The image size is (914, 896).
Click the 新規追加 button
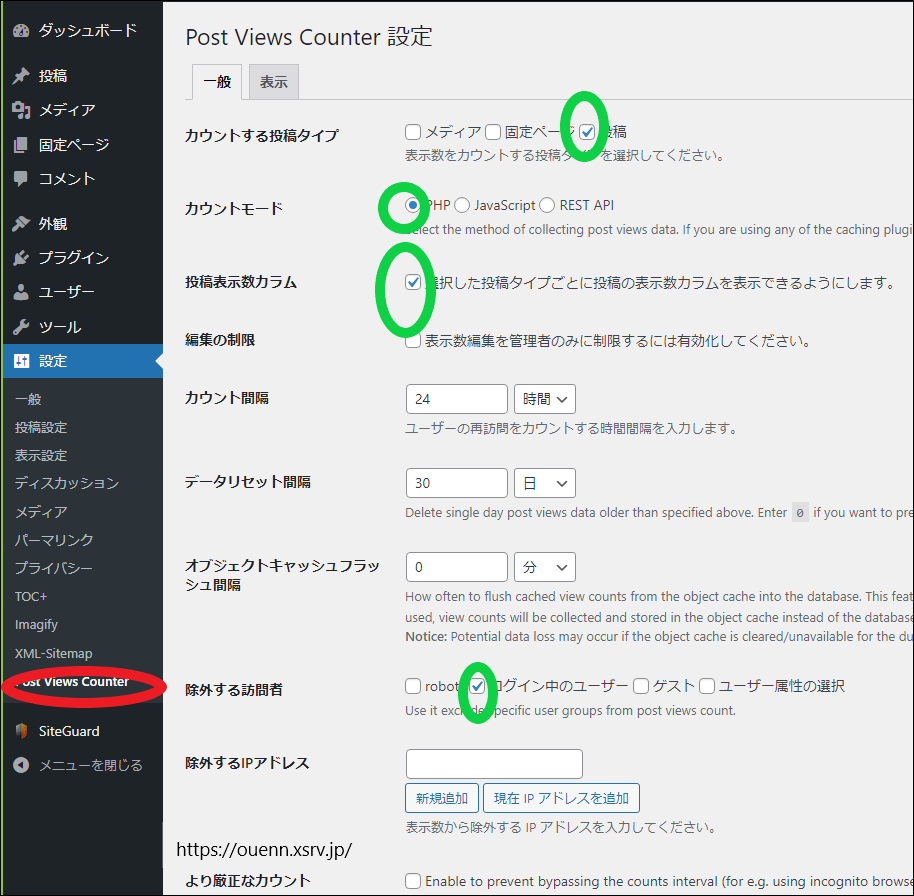442,798
